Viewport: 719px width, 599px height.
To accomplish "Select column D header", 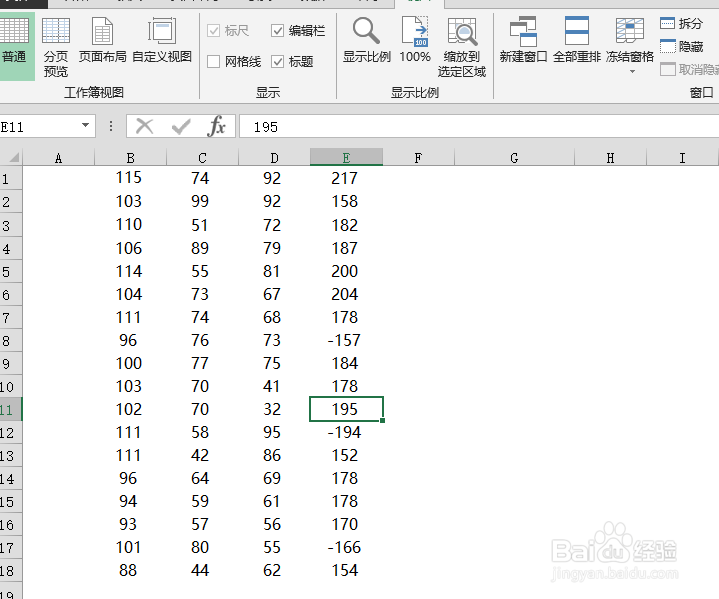I will pos(274,158).
